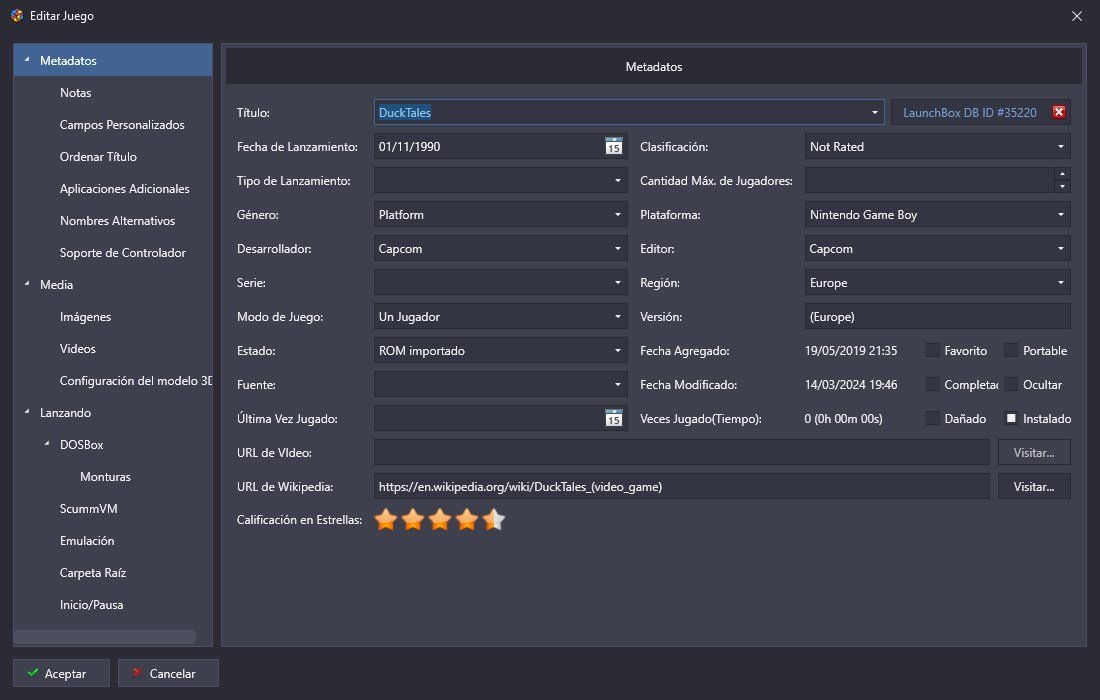Collapse the Media tree section
Screen dimensions: 1100x700
[x=27, y=284]
